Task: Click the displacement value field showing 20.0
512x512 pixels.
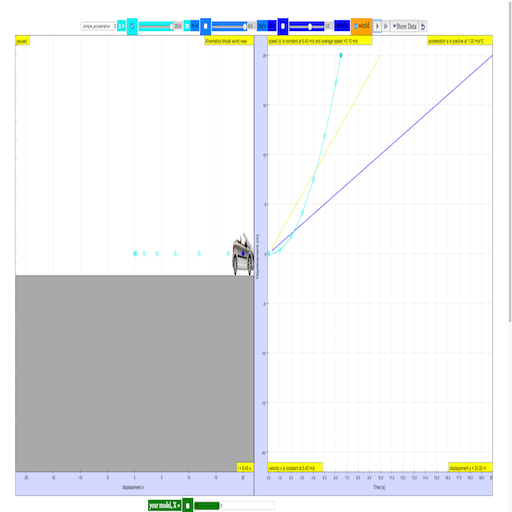Action: pyautogui.click(x=178, y=26)
